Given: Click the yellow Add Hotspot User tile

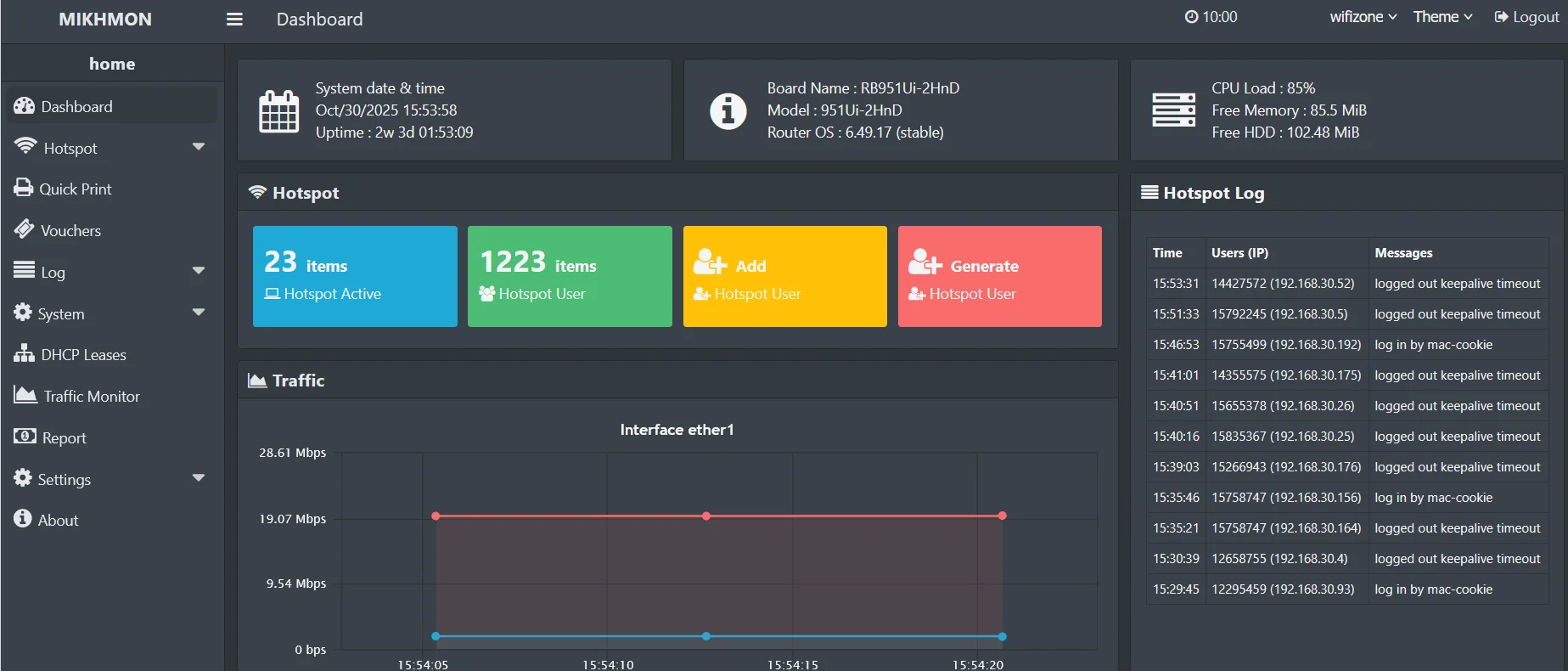Looking at the screenshot, I should [x=784, y=276].
